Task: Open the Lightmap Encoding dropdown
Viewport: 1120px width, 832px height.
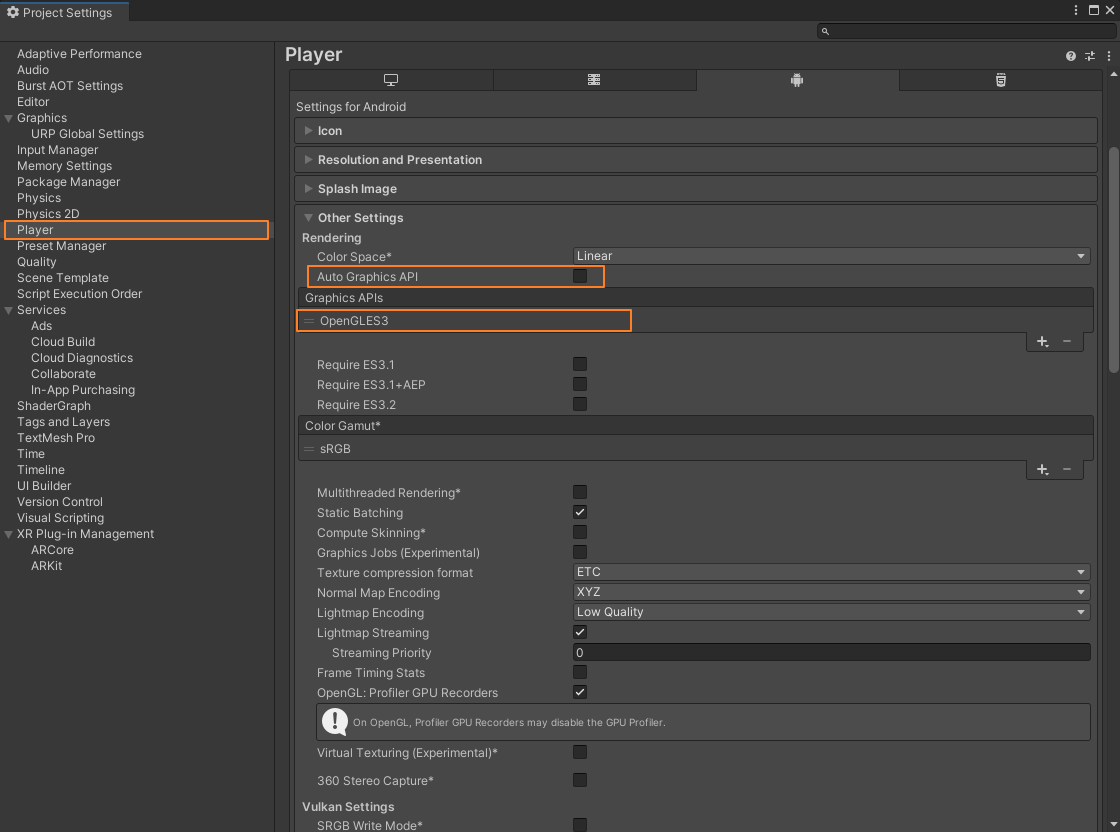Action: pyautogui.click(x=831, y=612)
